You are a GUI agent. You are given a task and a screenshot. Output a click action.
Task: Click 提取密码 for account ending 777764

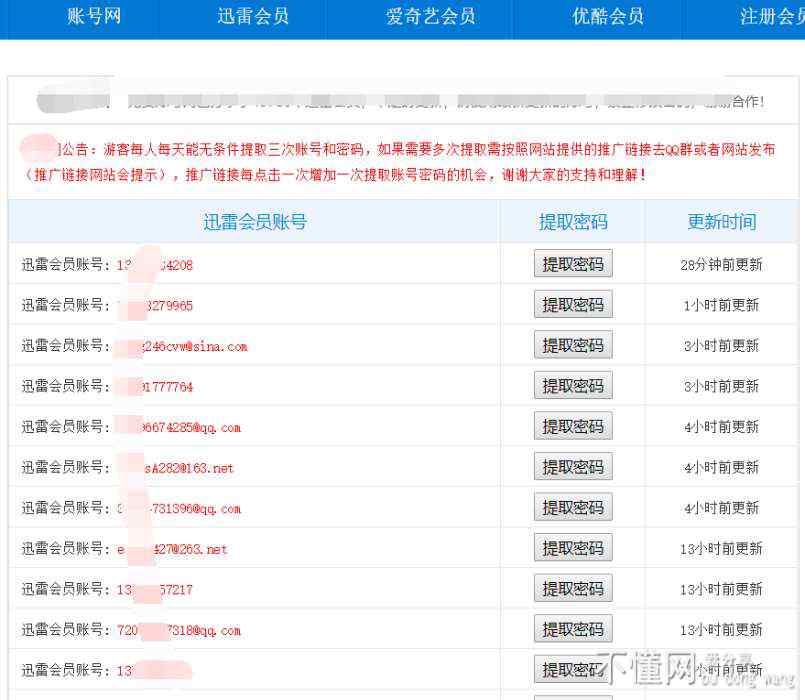coord(573,386)
